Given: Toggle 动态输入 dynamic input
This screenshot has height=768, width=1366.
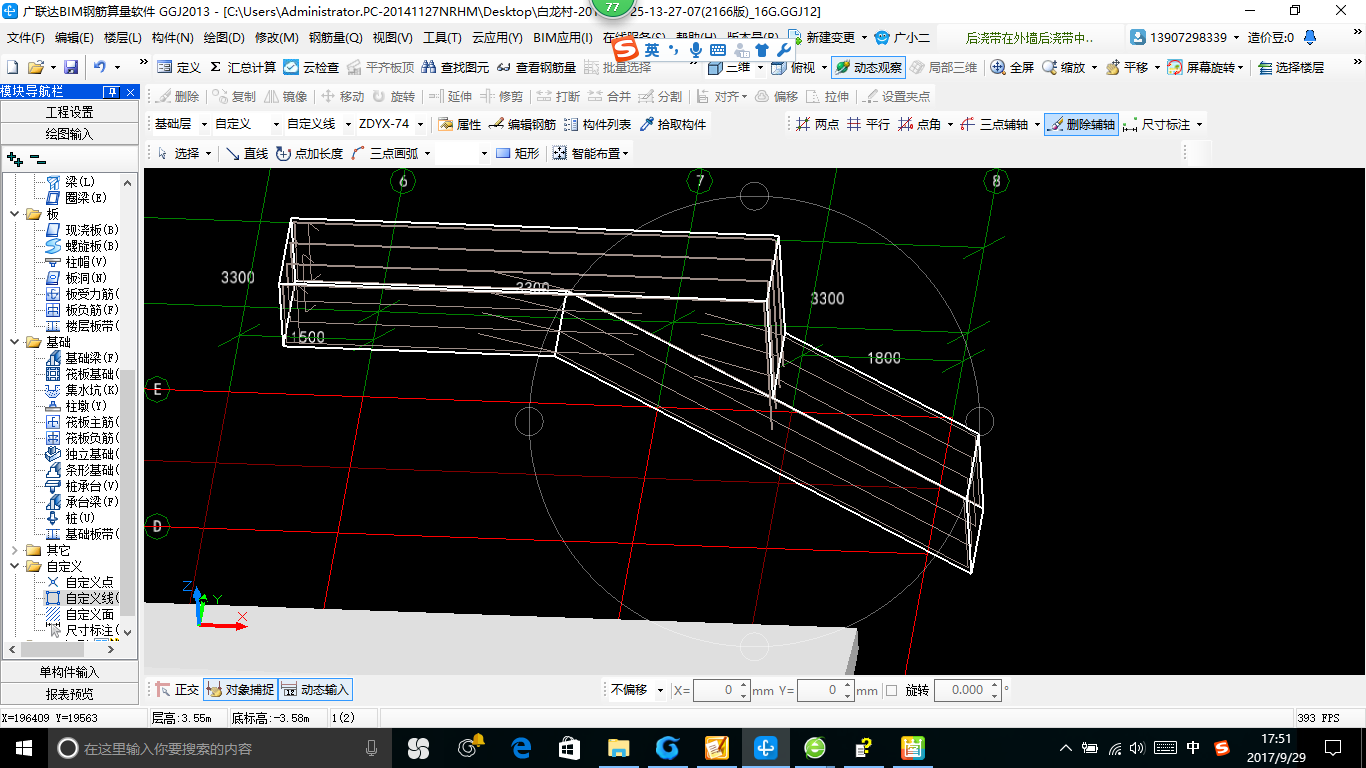Looking at the screenshot, I should coord(315,690).
